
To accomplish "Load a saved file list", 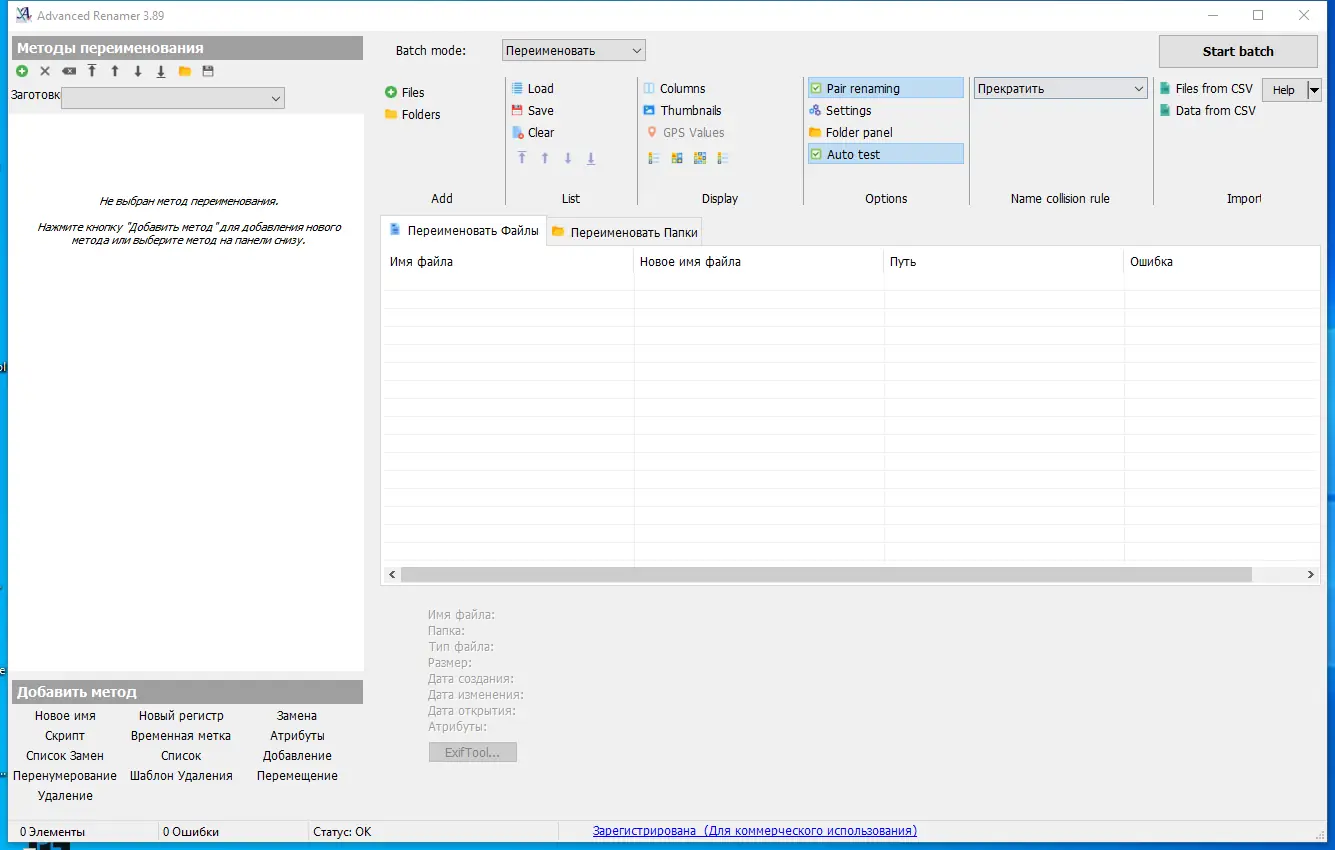I will [533, 88].
